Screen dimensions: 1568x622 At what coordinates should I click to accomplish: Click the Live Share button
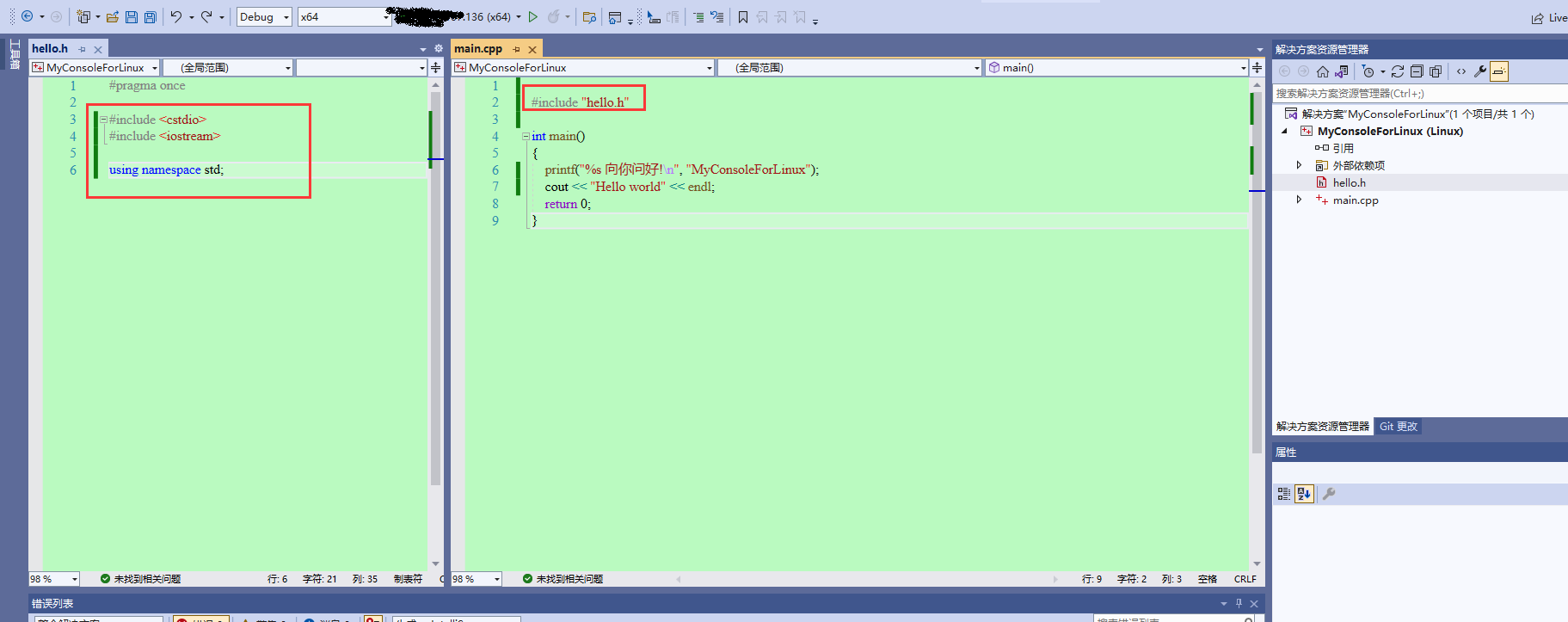pyautogui.click(x=1549, y=17)
